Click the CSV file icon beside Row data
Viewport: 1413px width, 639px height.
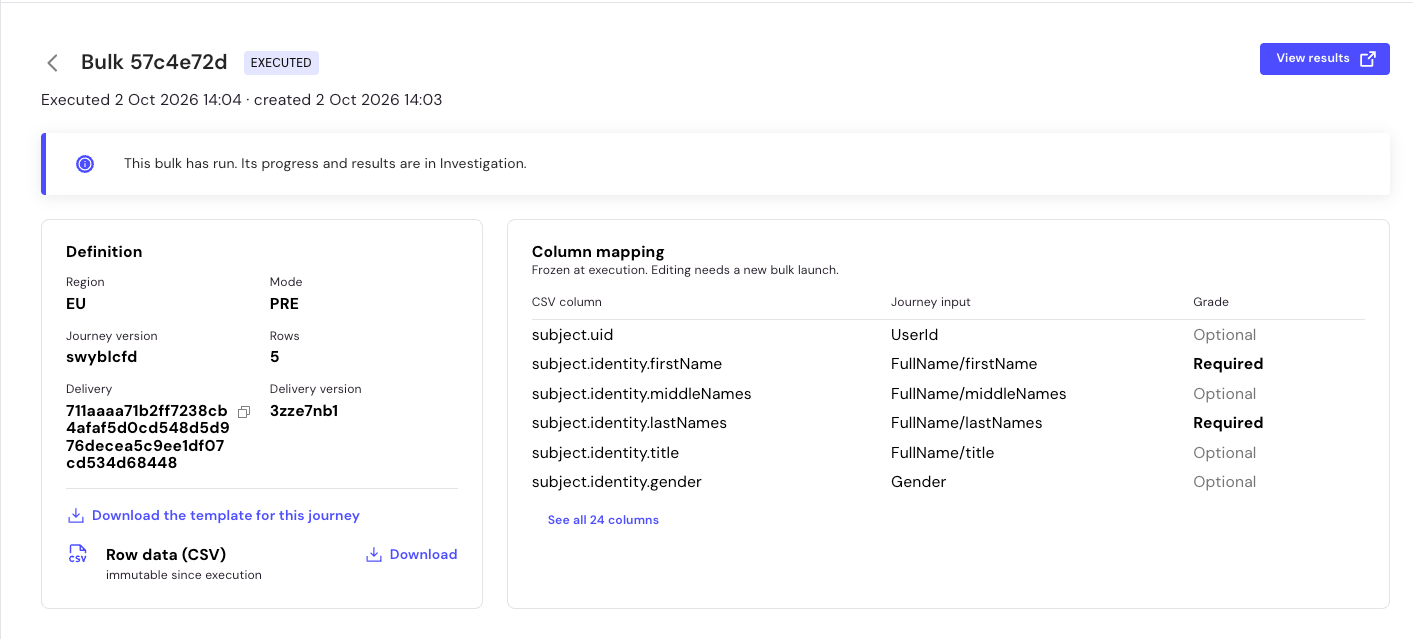(x=78, y=554)
